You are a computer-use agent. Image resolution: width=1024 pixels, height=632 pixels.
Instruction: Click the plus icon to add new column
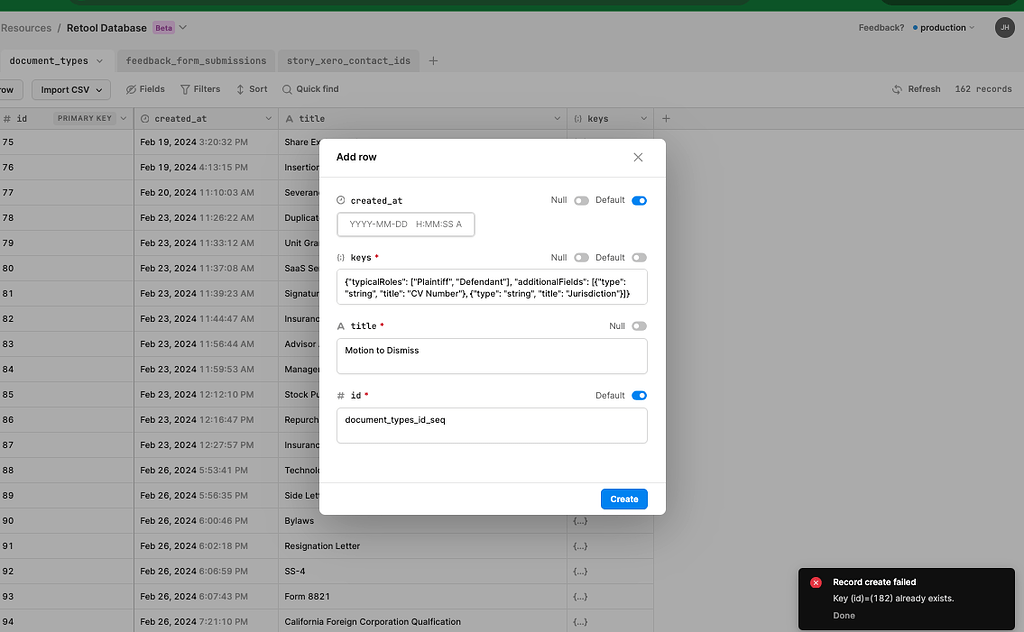point(665,119)
